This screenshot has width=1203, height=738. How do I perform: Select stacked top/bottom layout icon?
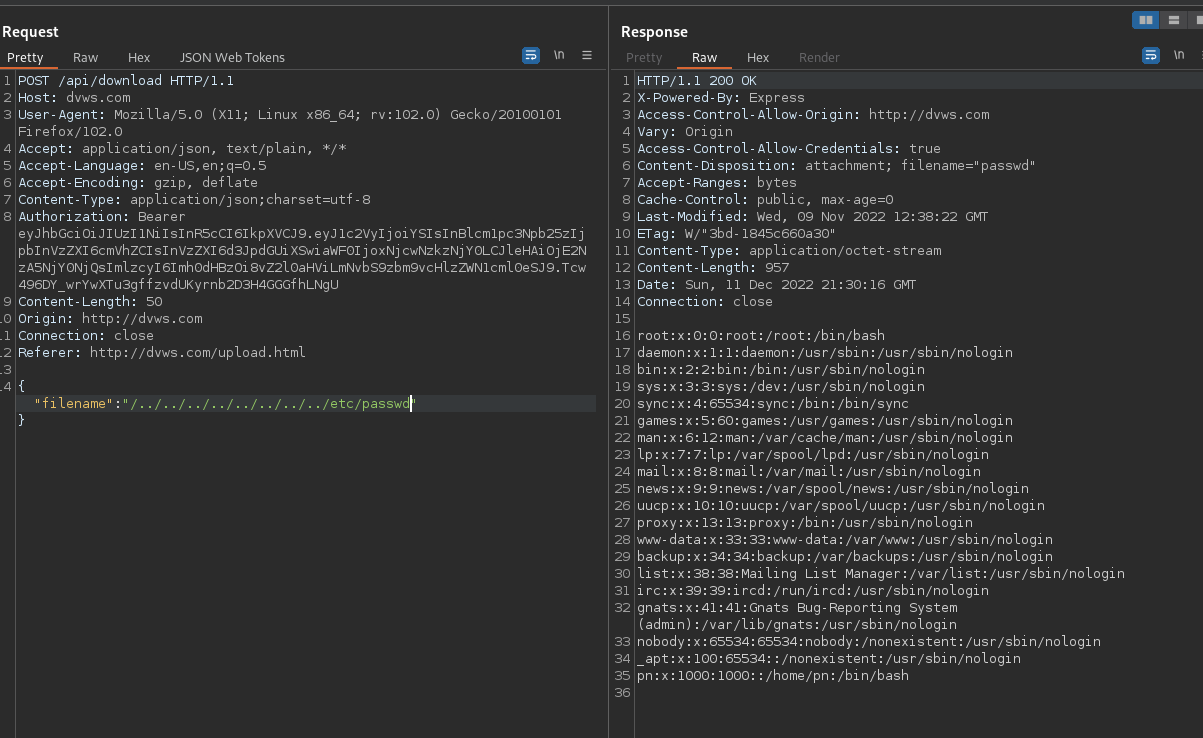tap(1174, 20)
